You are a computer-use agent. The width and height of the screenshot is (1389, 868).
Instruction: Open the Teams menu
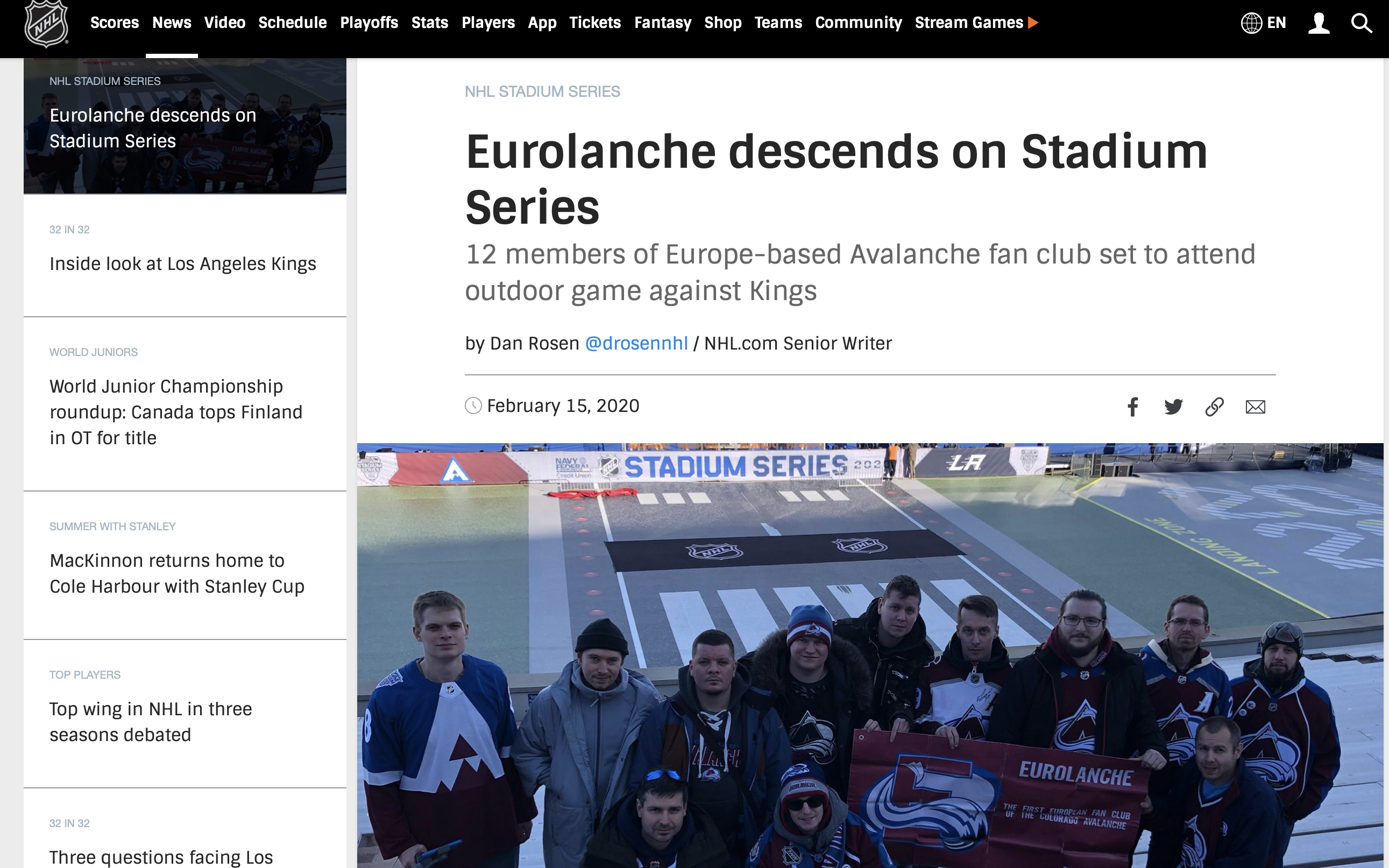[778, 23]
